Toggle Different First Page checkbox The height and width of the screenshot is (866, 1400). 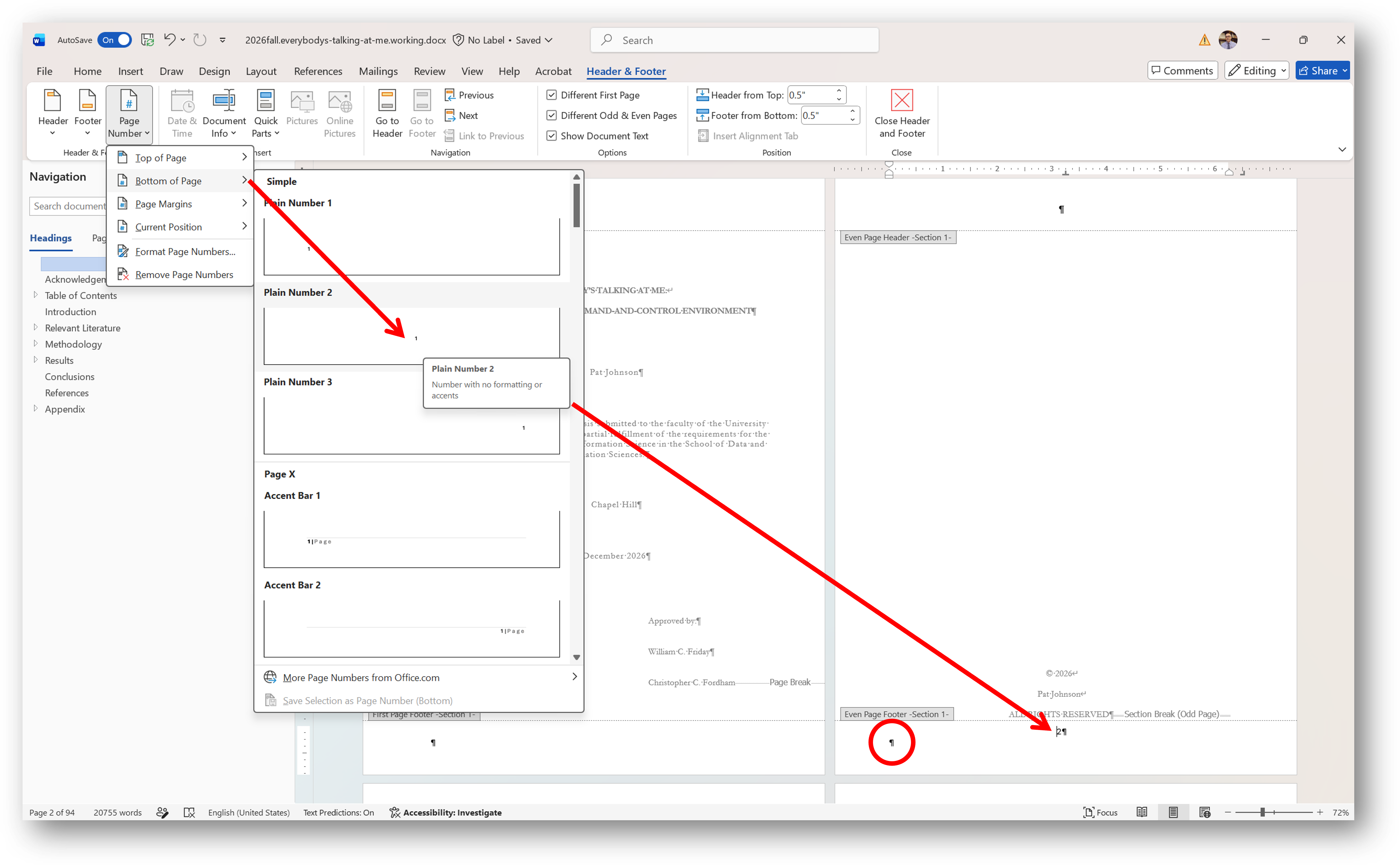tap(551, 95)
